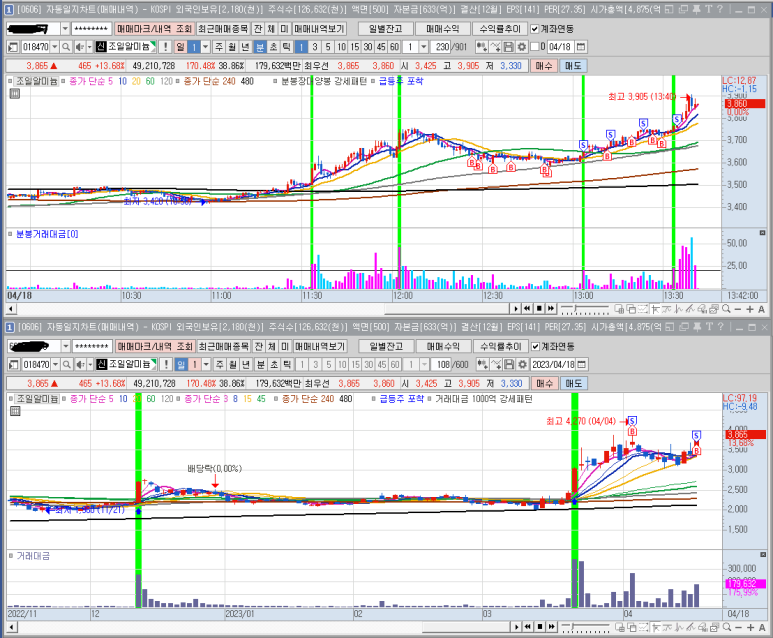773x638 pixels.
Task: Zoom in with plus icon in bottom chart
Action: click(750, 627)
